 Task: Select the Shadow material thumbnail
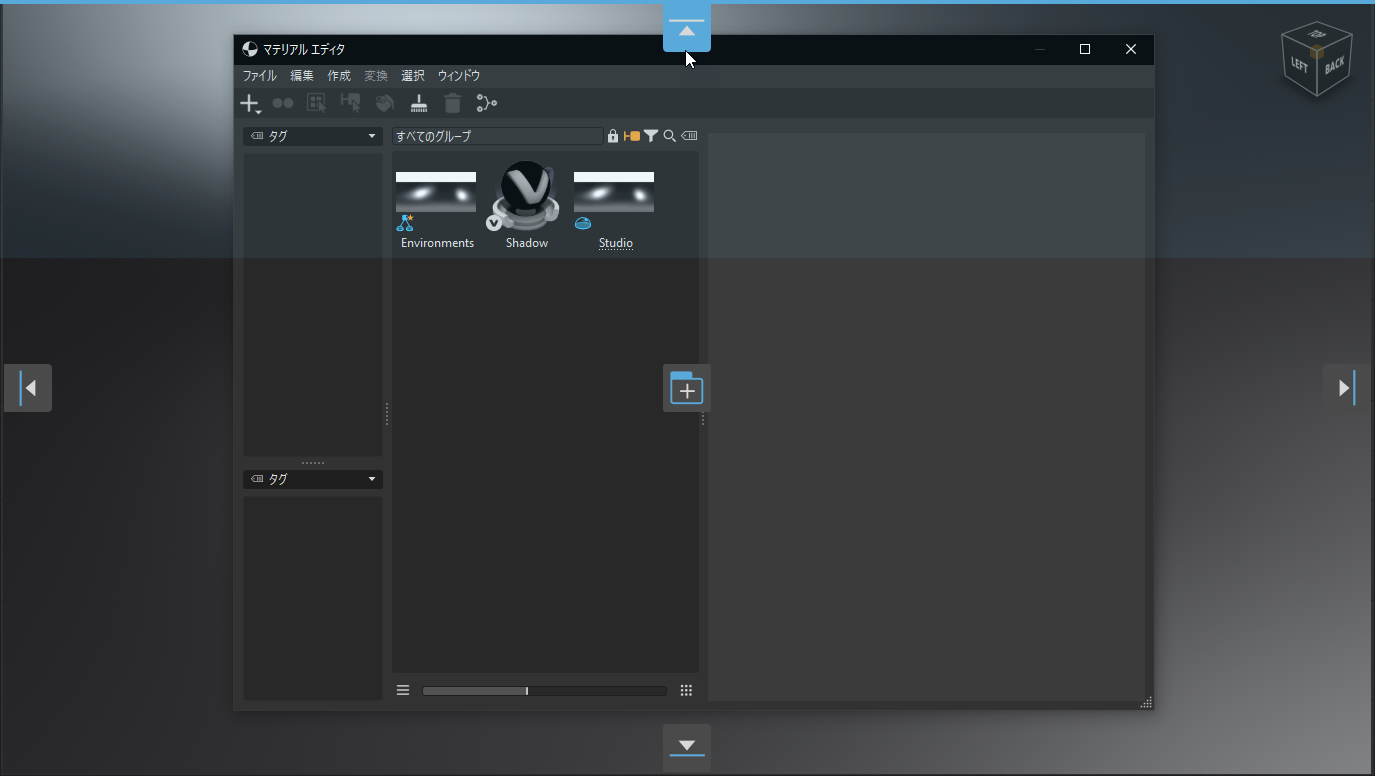coord(527,196)
